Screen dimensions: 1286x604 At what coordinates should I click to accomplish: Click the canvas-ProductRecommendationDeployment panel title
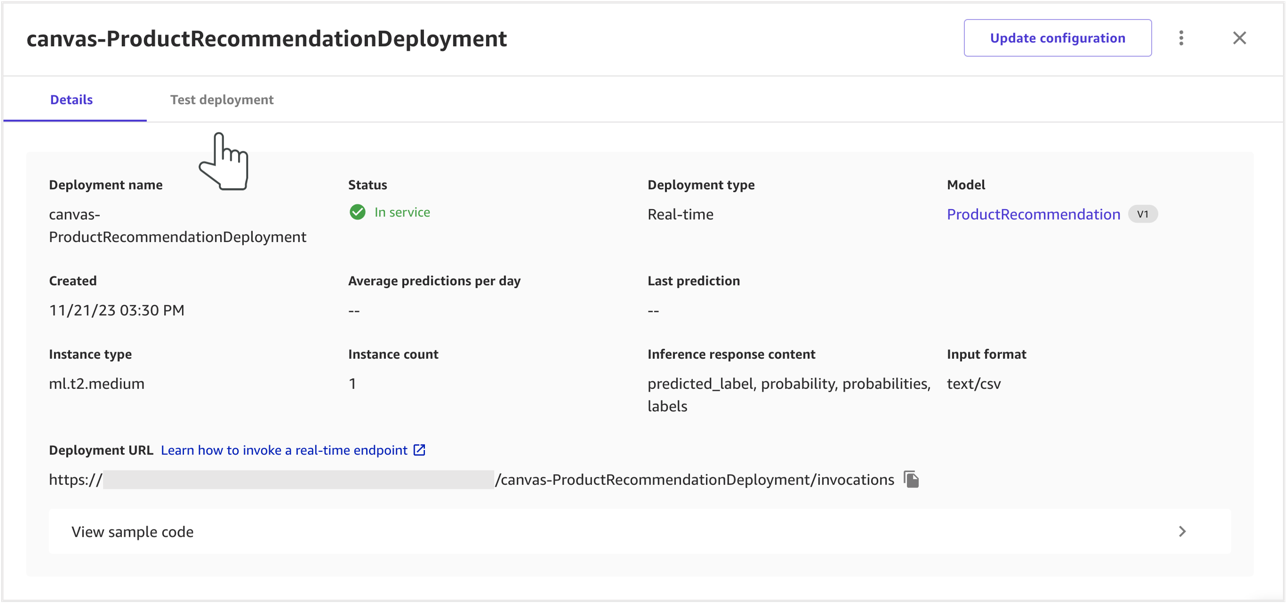pyautogui.click(x=266, y=39)
